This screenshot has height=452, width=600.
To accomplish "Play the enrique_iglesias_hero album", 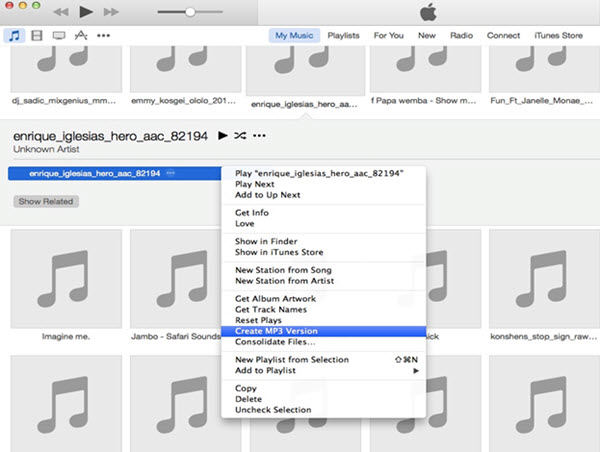I will point(222,135).
